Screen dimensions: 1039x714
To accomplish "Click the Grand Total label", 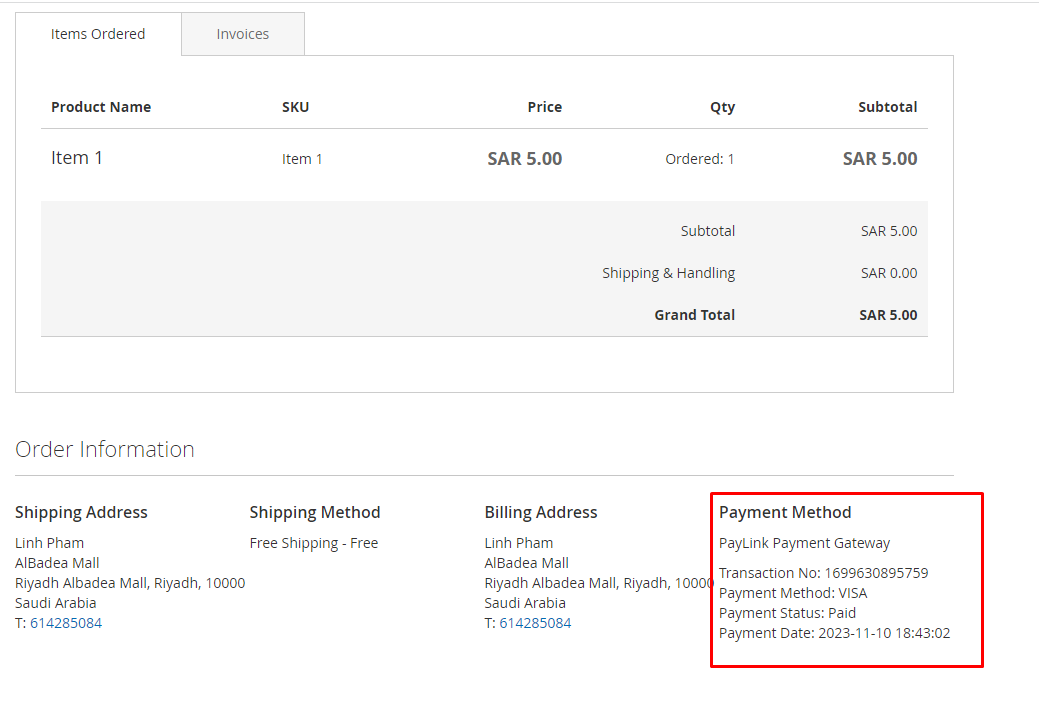I will 694,315.
